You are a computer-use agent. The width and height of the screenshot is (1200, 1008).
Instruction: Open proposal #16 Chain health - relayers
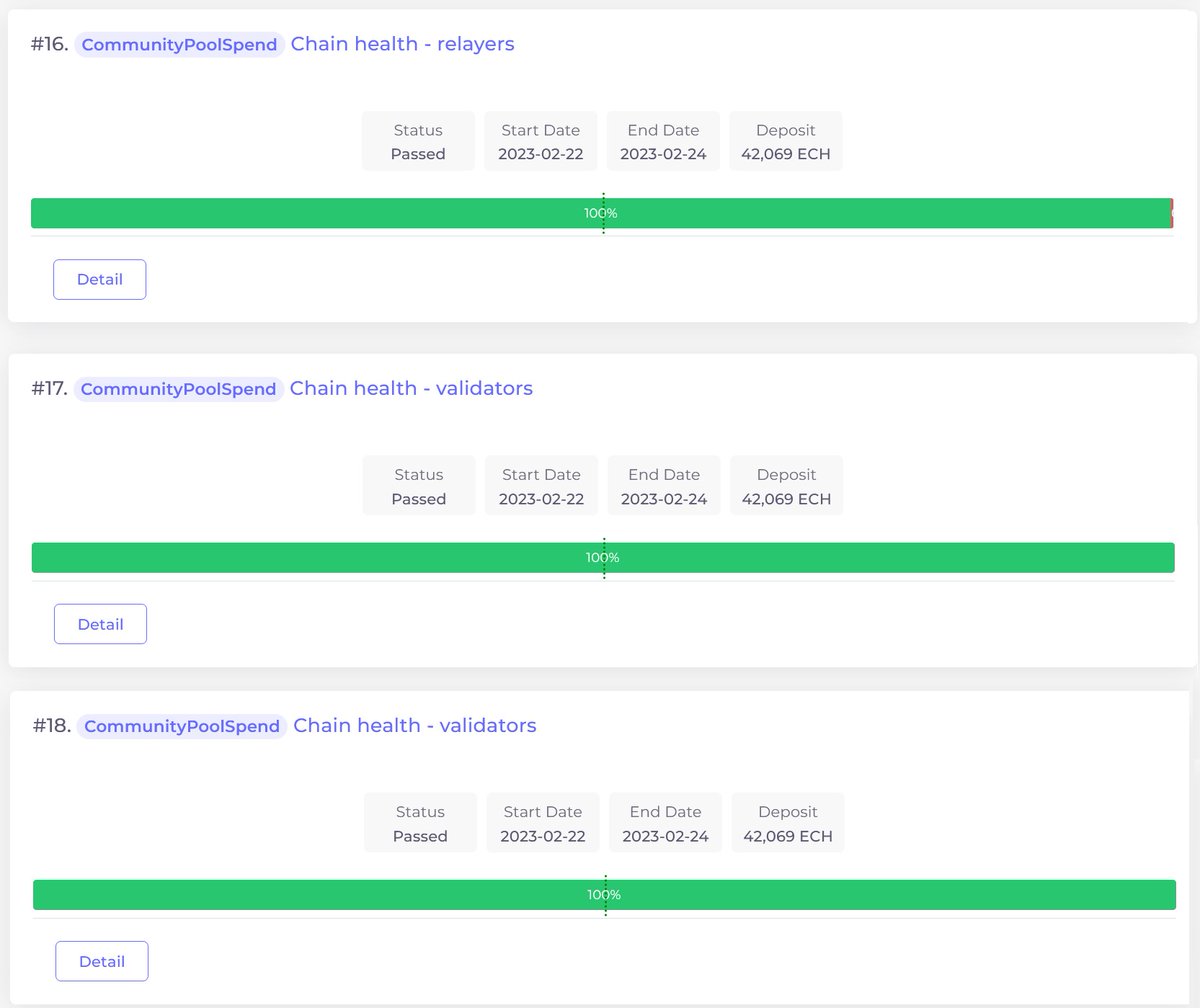point(402,44)
